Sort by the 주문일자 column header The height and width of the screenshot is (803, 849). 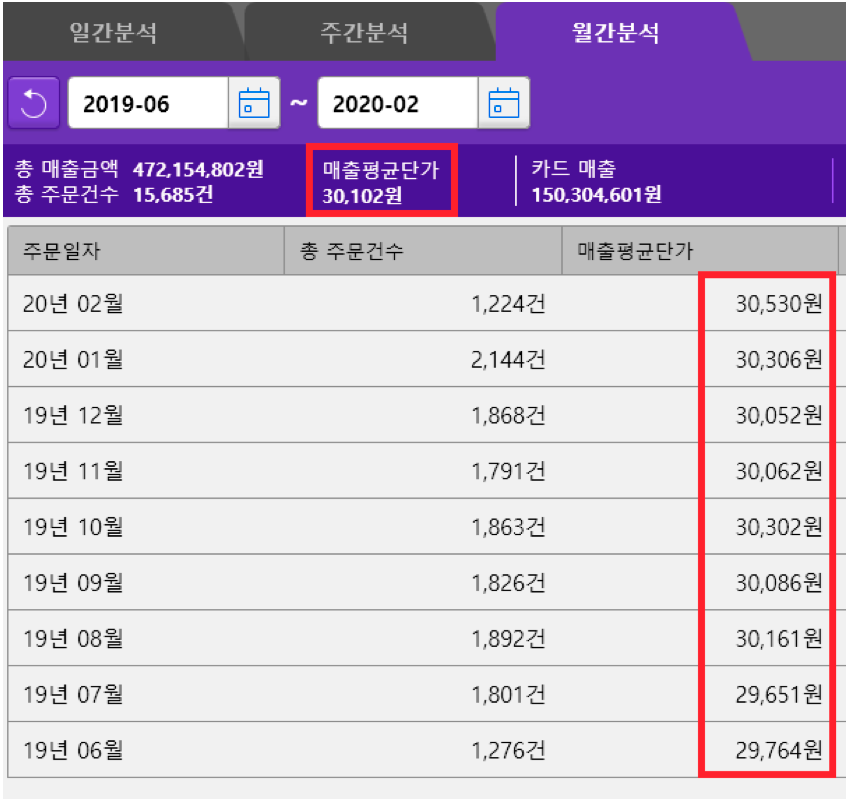(x=146, y=251)
